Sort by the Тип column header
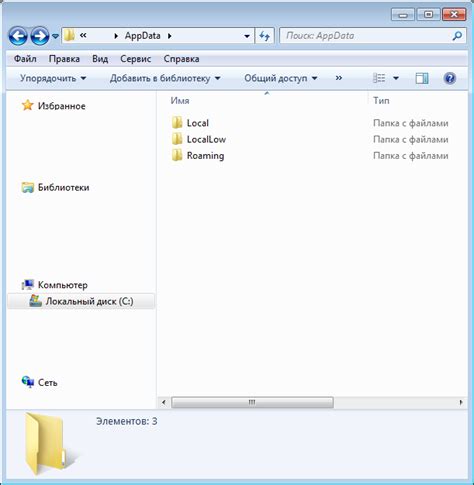This screenshot has width=474, height=485. click(381, 100)
